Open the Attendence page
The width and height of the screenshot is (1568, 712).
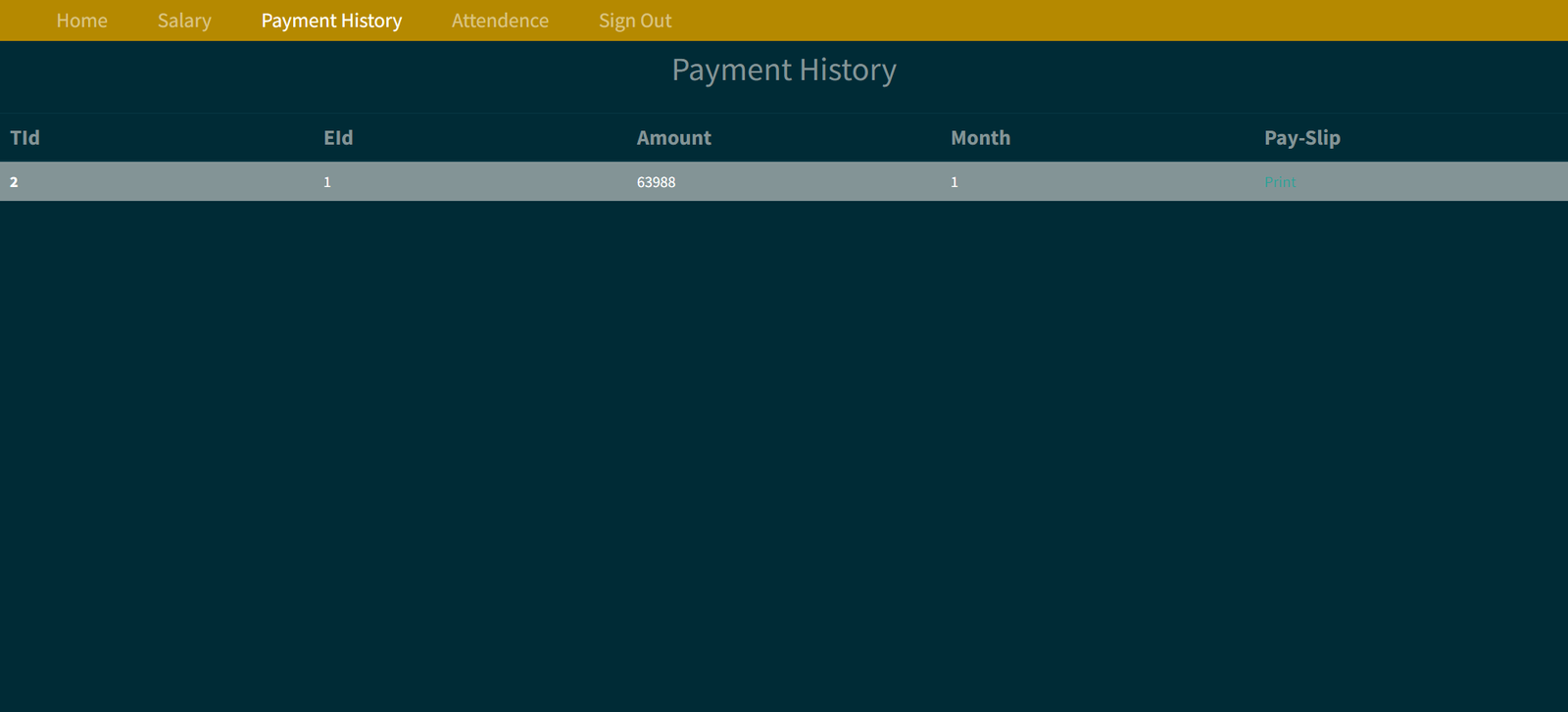pyautogui.click(x=500, y=21)
